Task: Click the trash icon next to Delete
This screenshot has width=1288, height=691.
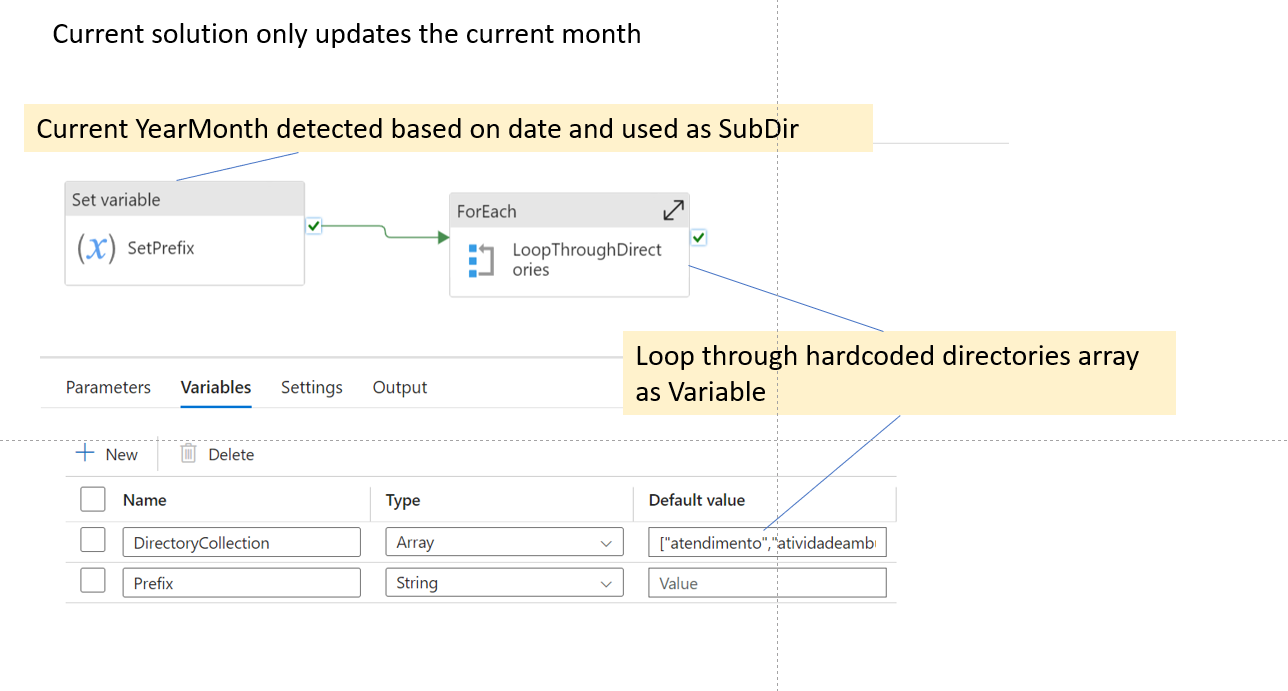Action: [187, 454]
